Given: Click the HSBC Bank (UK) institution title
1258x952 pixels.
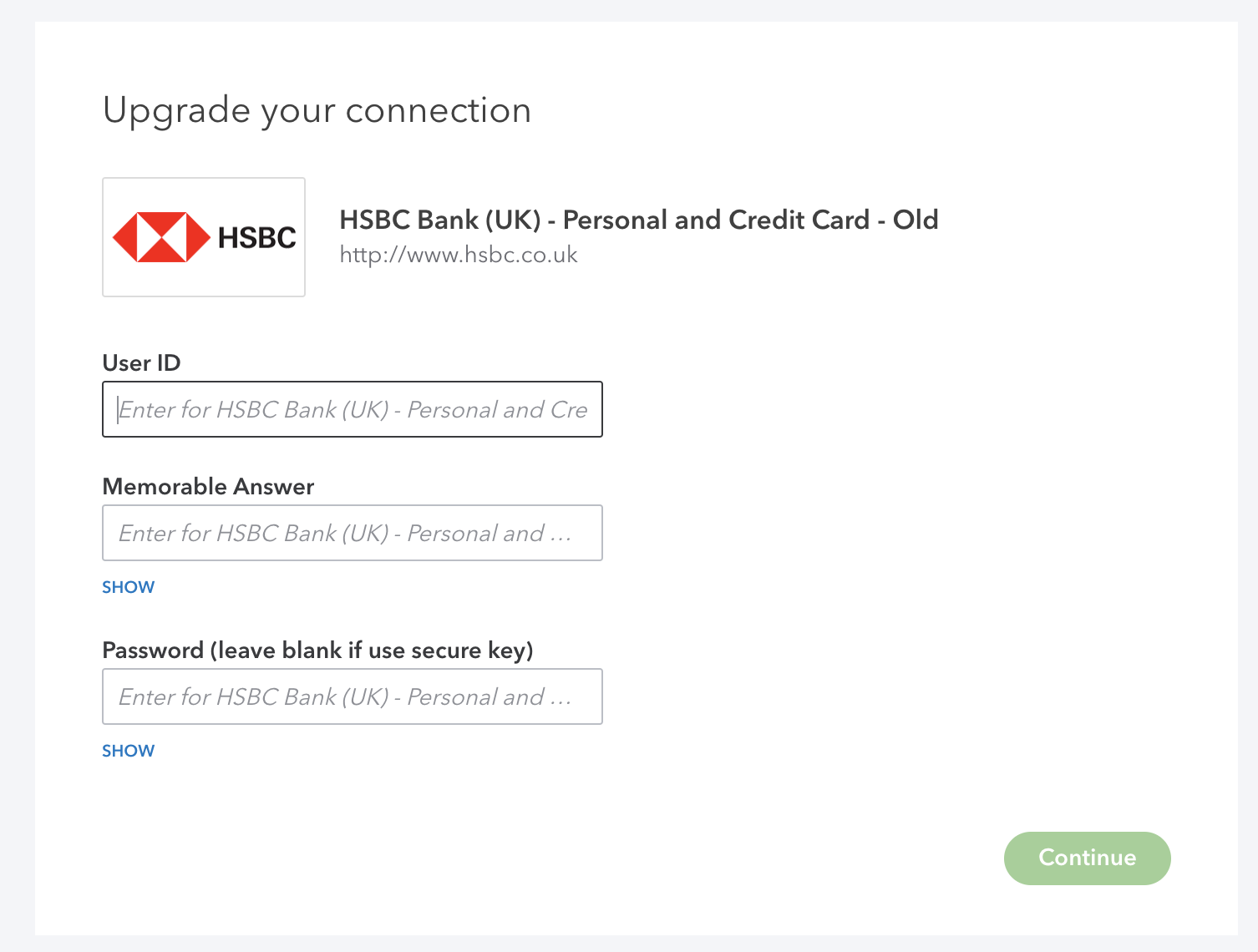Looking at the screenshot, I should [x=638, y=220].
